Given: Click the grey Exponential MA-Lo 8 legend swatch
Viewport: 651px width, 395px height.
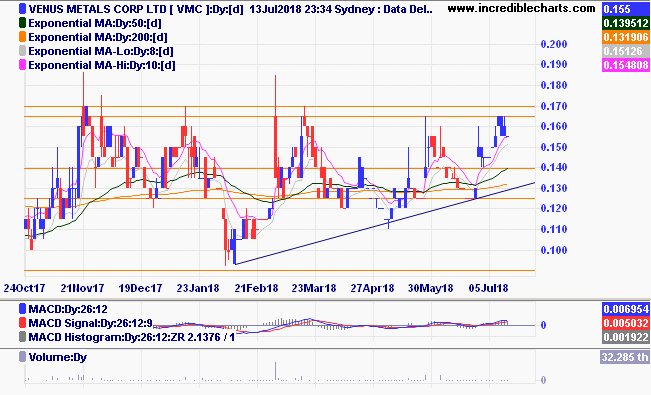Looking at the screenshot, I should coord(22,51).
